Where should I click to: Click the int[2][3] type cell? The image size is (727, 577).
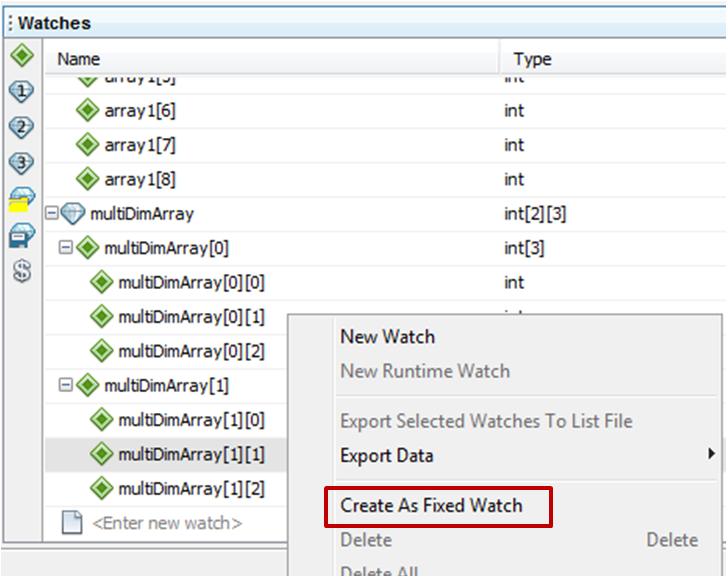[536, 214]
